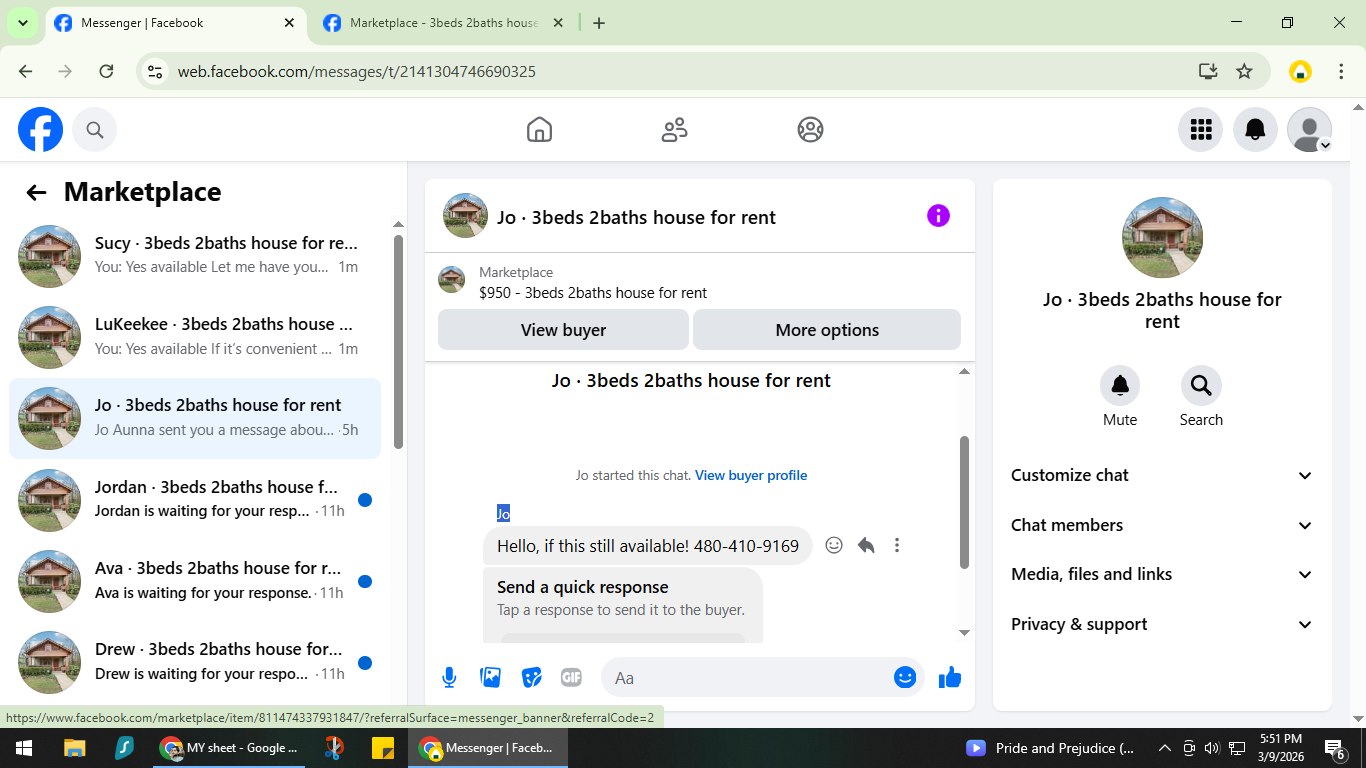Follow the View buyer profile link

[x=751, y=476]
